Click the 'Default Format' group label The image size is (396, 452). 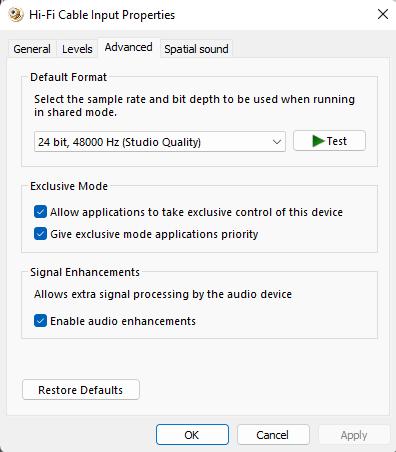pos(68,77)
